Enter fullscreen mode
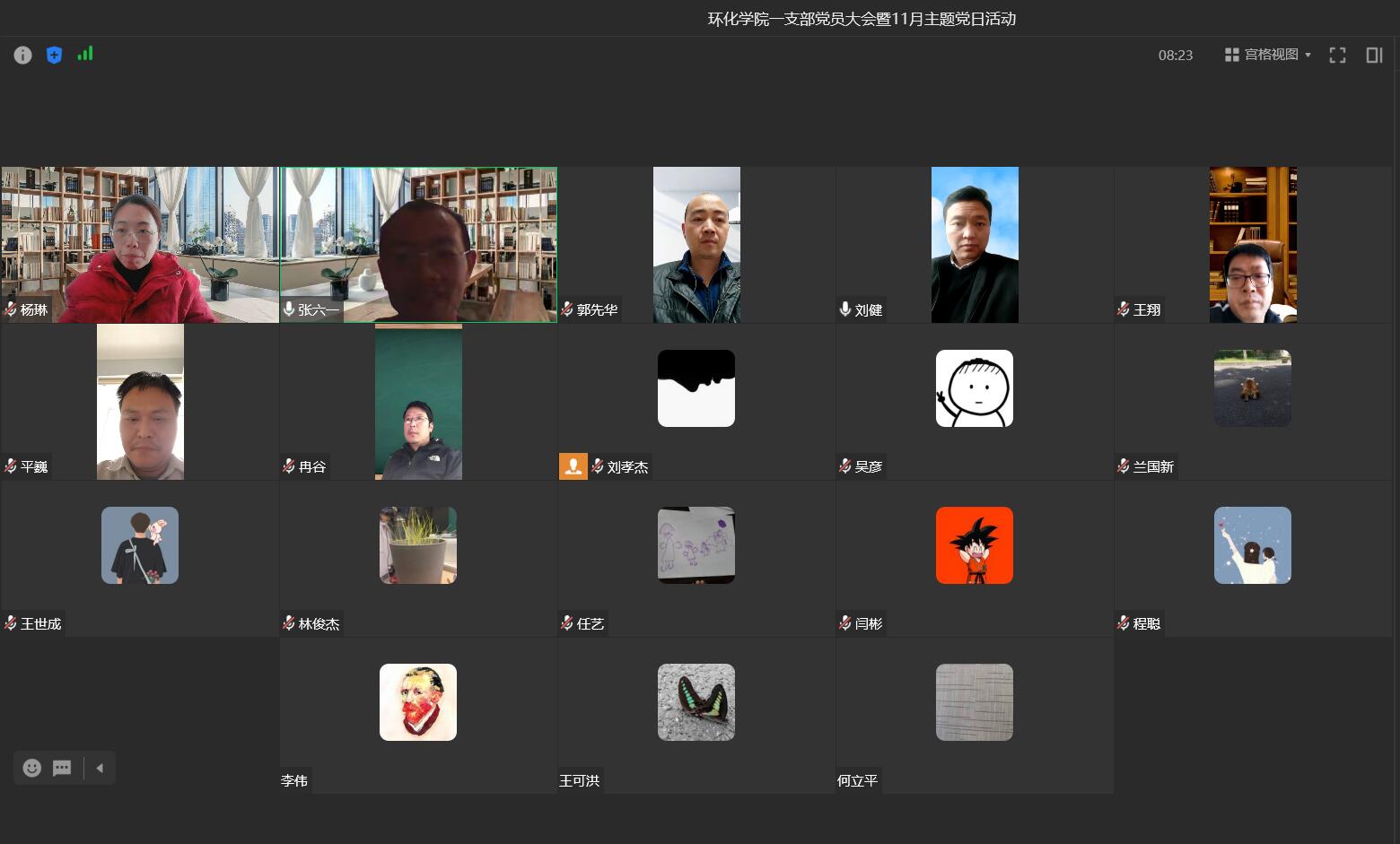1400x844 pixels. [x=1337, y=56]
